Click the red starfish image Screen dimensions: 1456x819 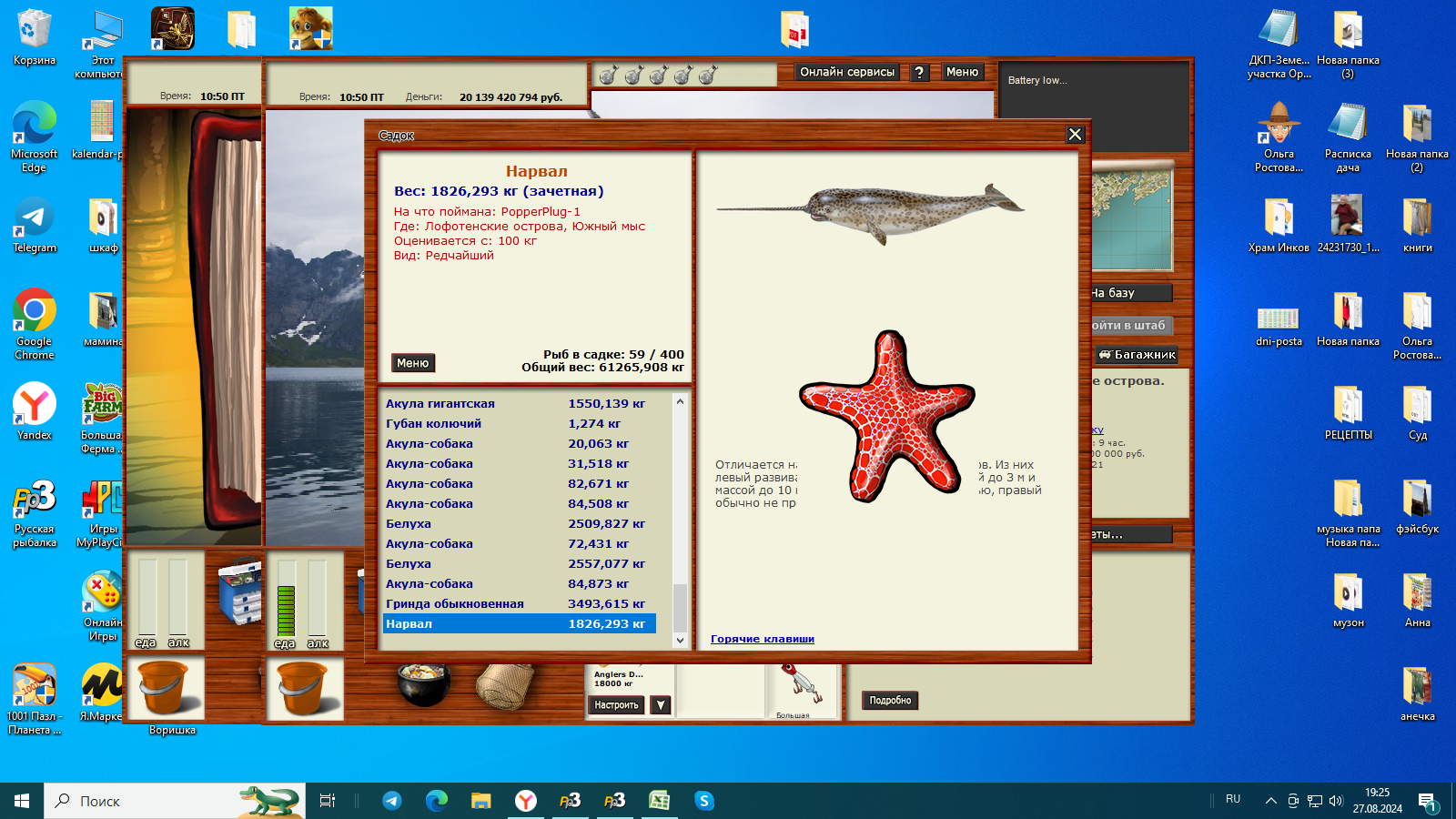[x=886, y=416]
